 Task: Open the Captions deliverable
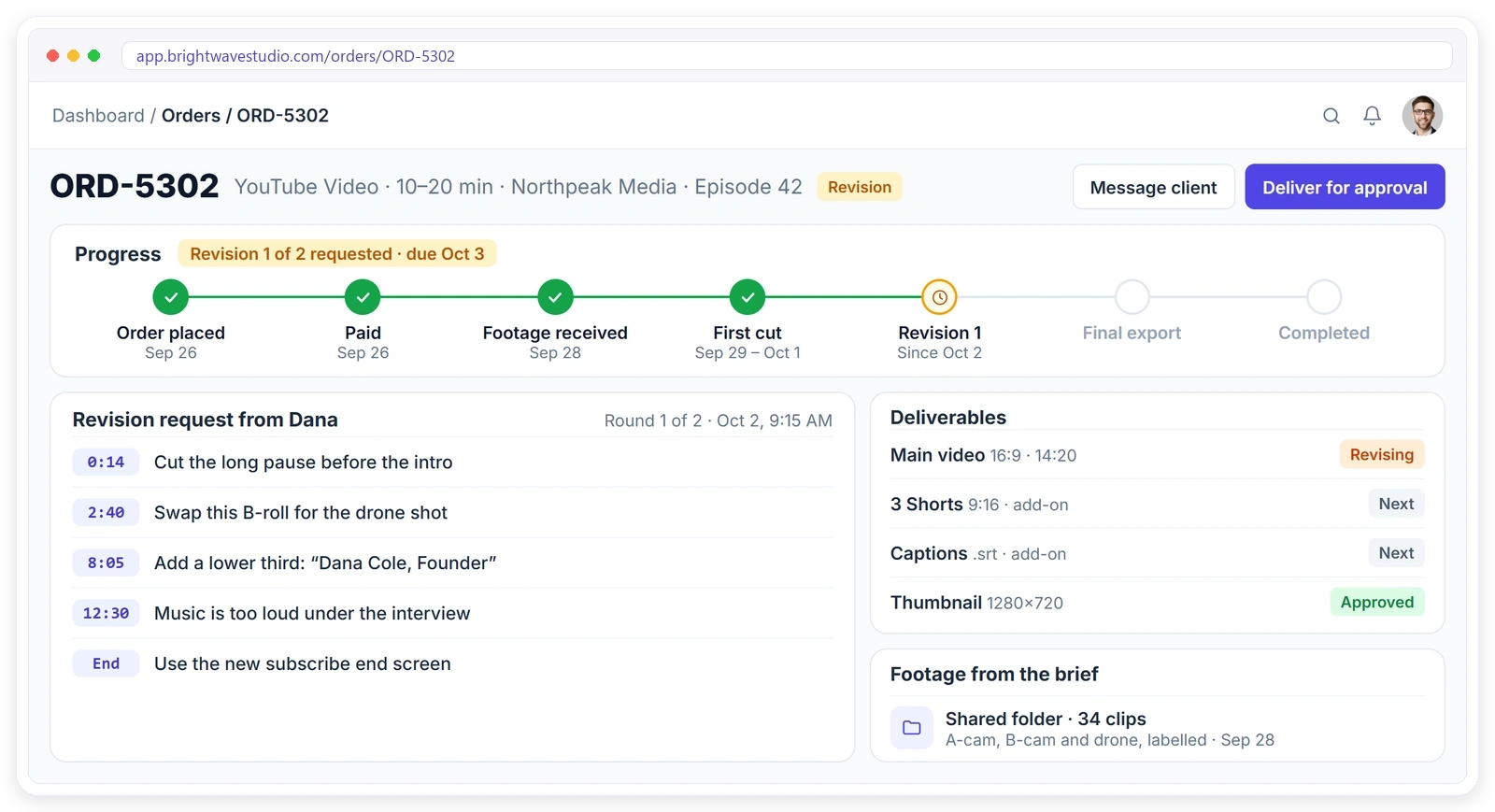pyautogui.click(x=1157, y=553)
